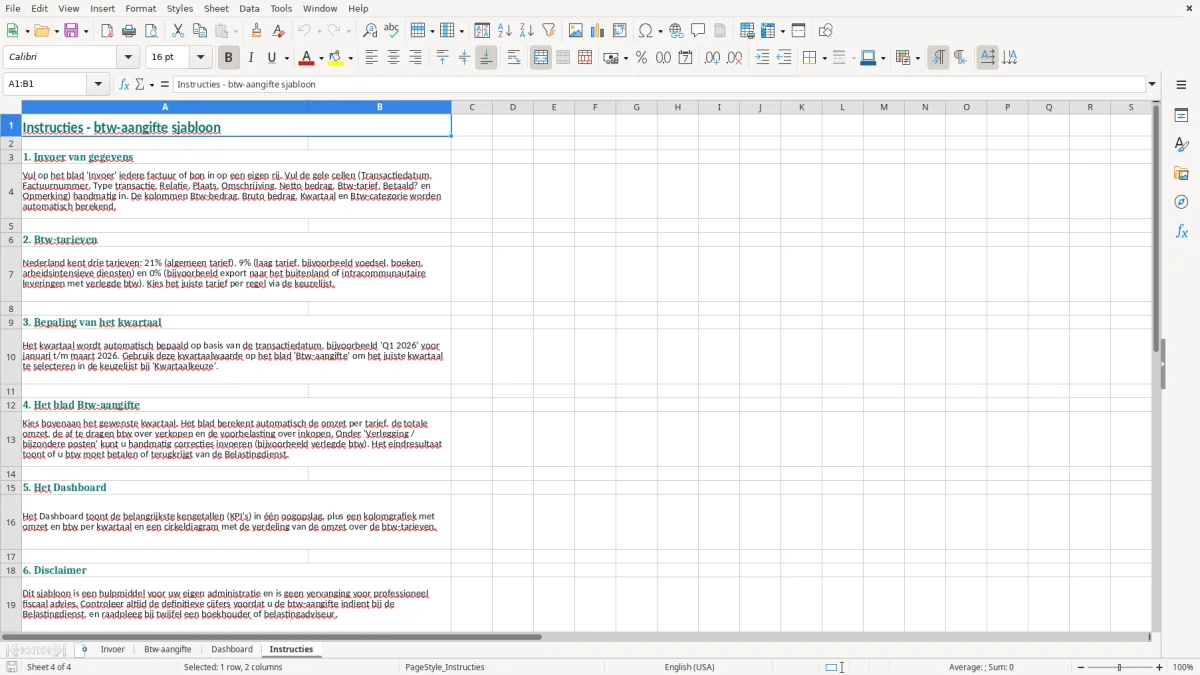Insert a chart
1200x675 pixels.
[598, 31]
